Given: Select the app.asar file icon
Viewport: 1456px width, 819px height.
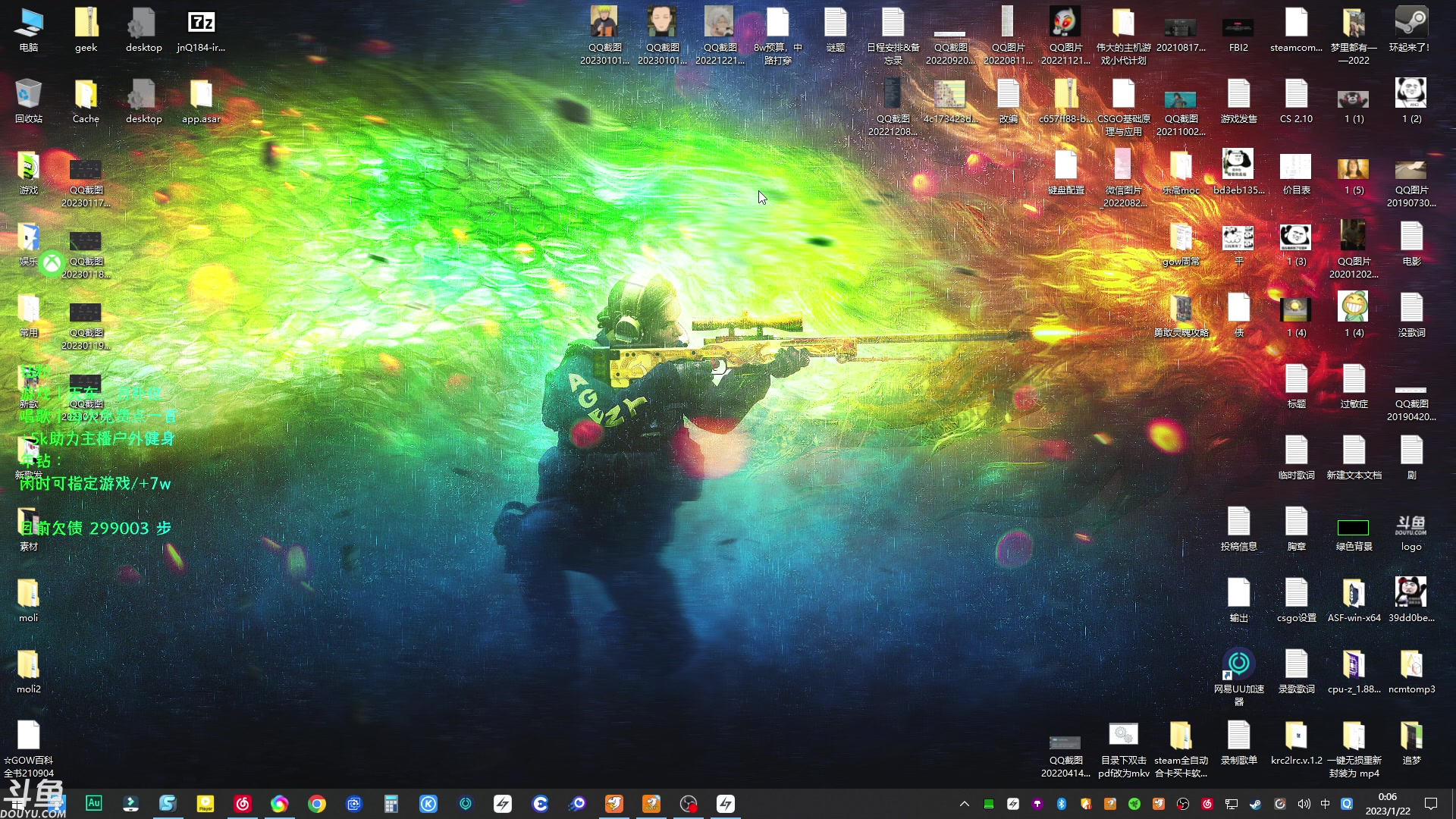Looking at the screenshot, I should [x=201, y=100].
